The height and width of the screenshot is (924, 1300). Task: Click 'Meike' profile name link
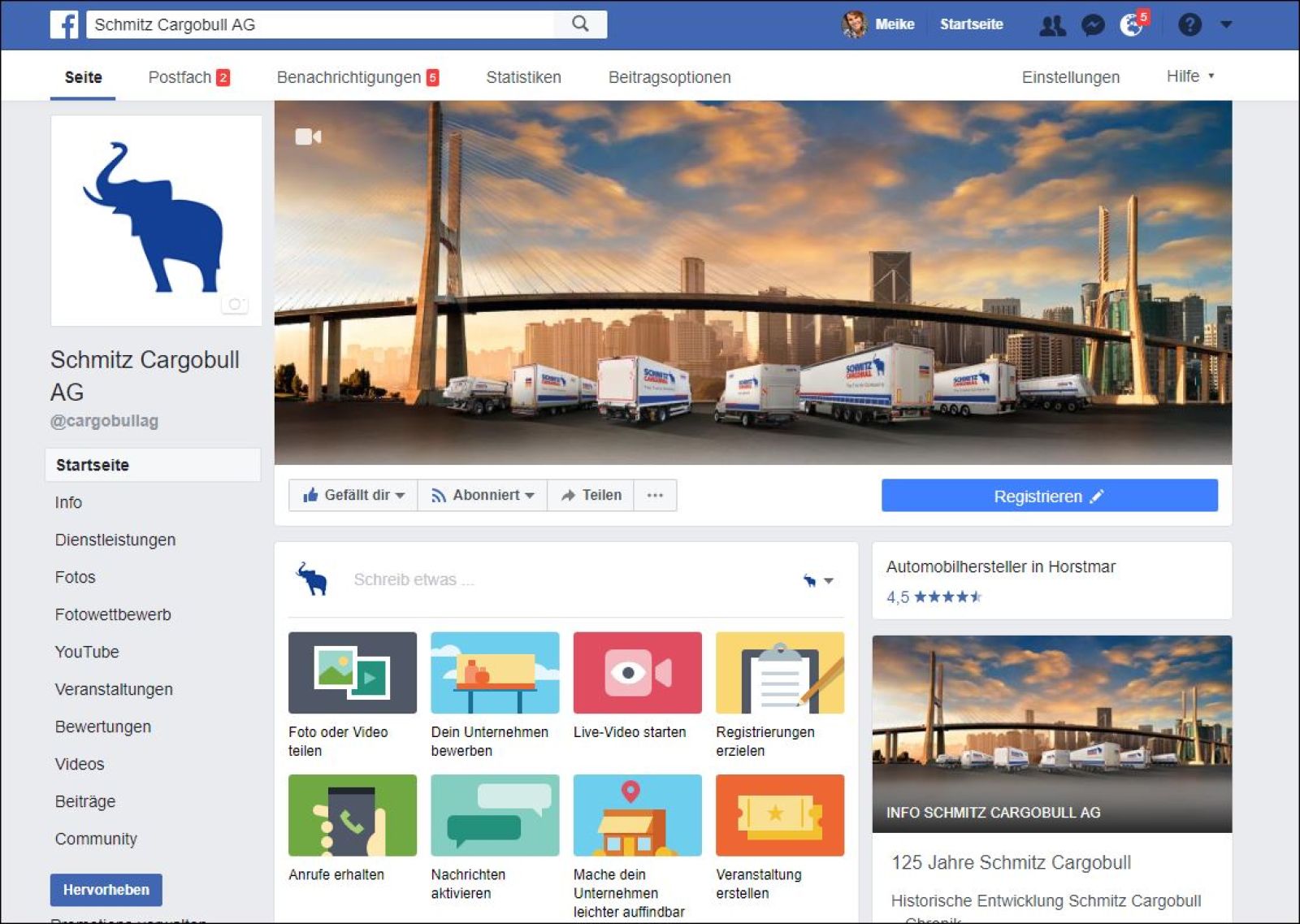click(x=895, y=24)
